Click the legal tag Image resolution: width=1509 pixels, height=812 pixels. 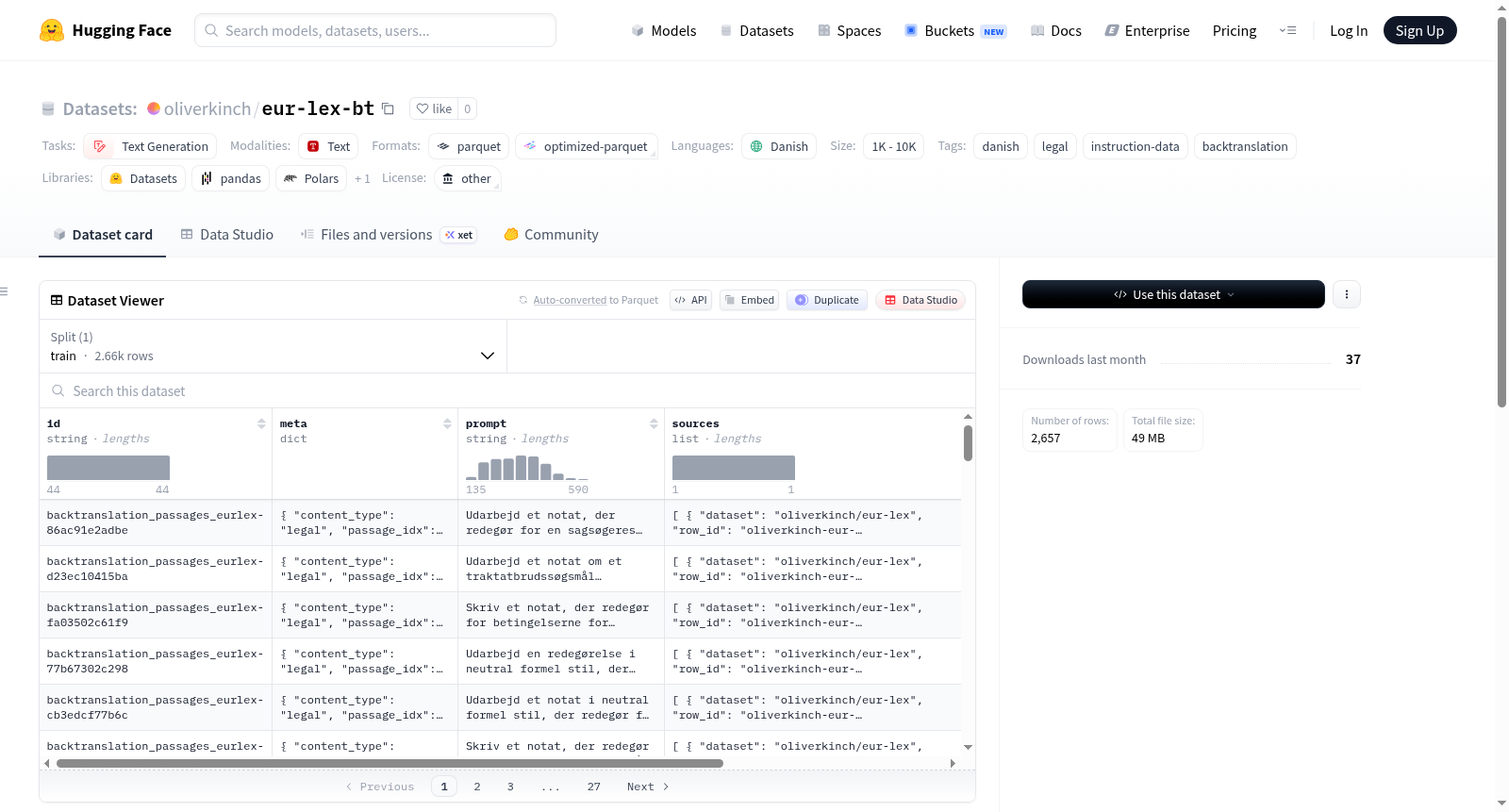coord(1054,146)
